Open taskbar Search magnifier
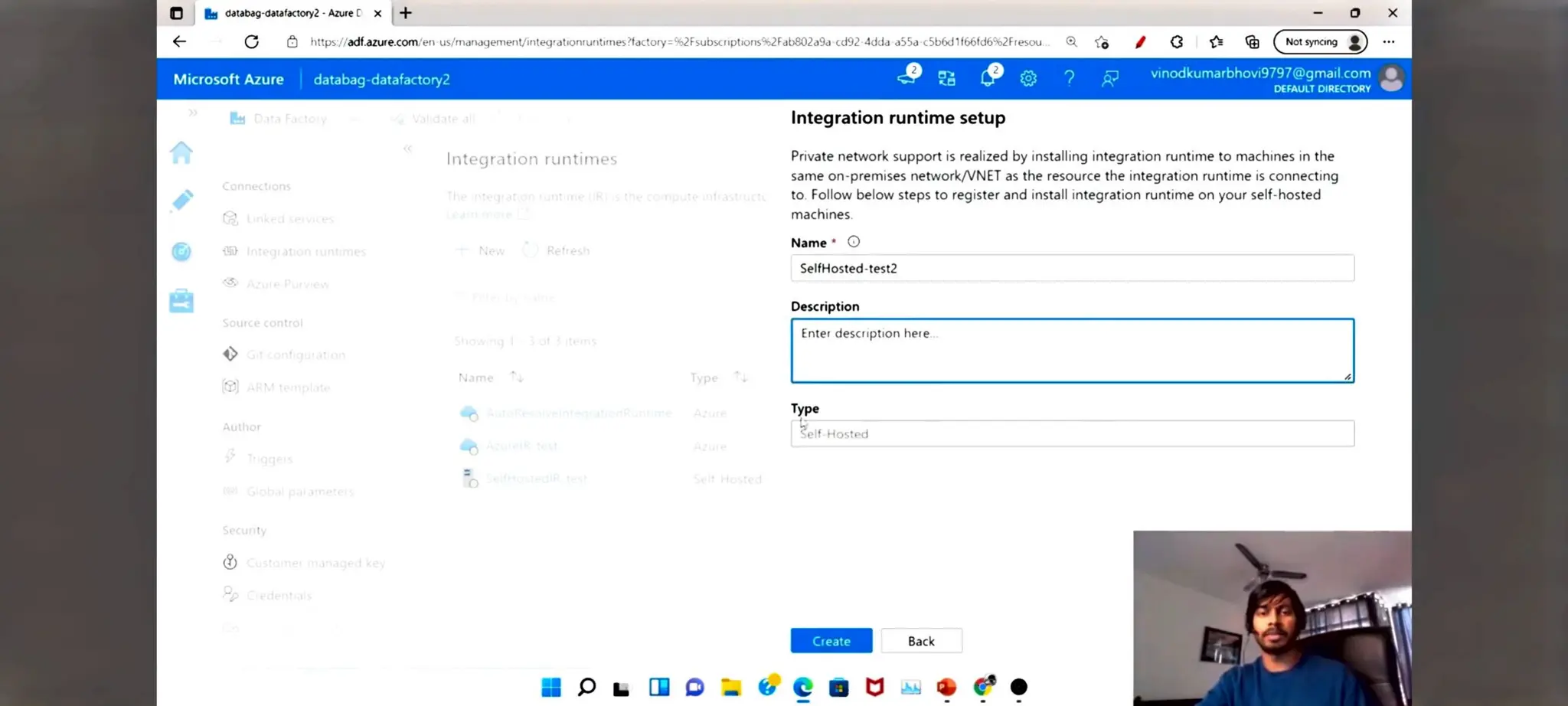 [x=586, y=687]
